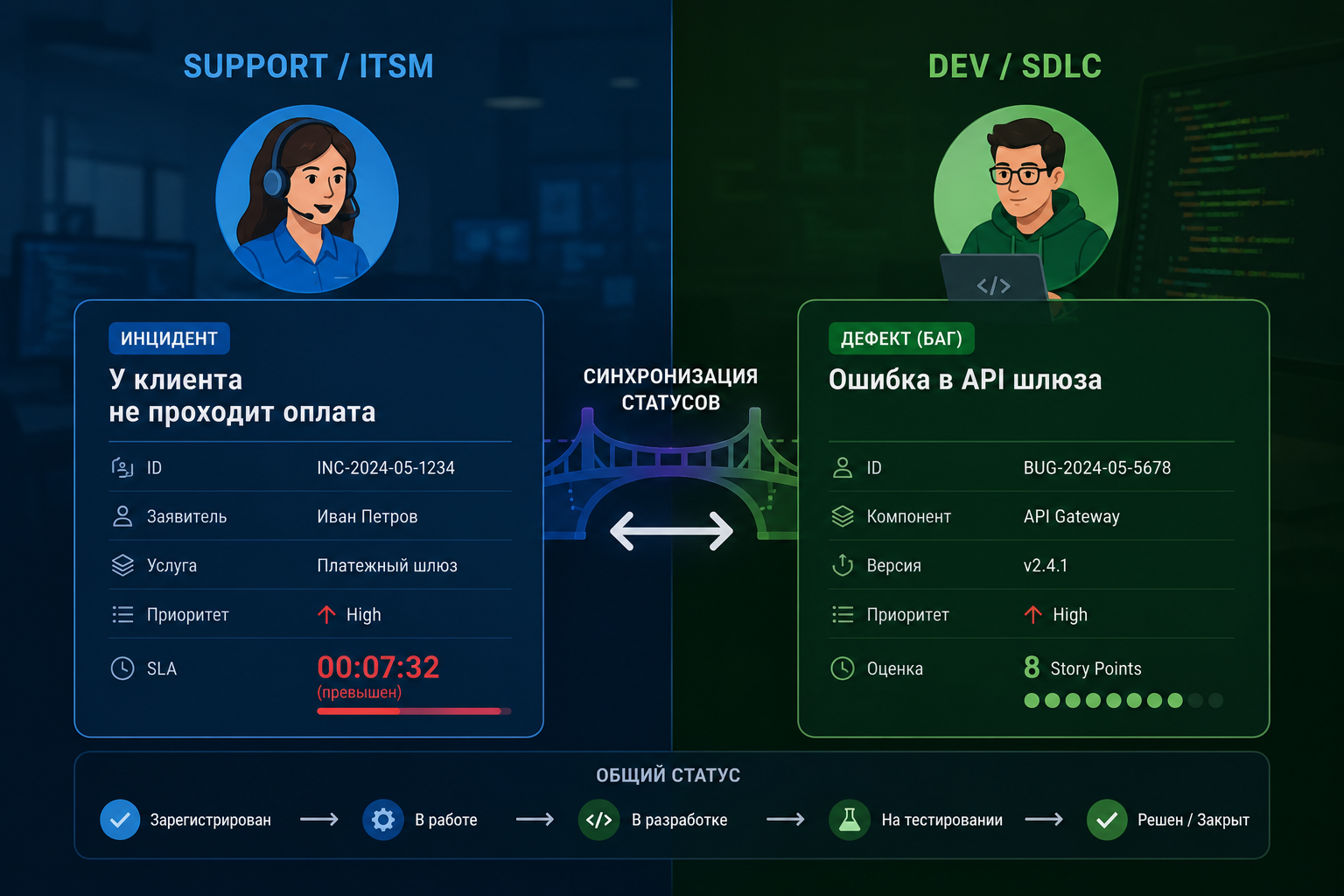Click the support agent avatar
The height and width of the screenshot is (896, 1344).
coord(307,199)
